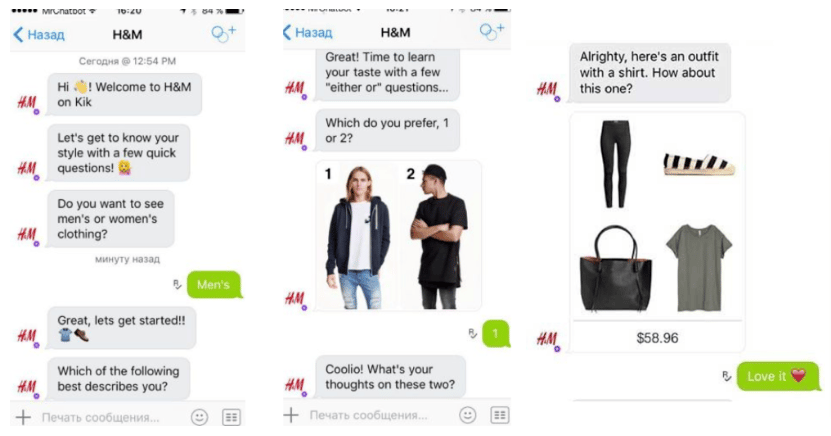Tap plus attachment icon in middle chat
This screenshot has height=436, width=831.
pos(291,415)
